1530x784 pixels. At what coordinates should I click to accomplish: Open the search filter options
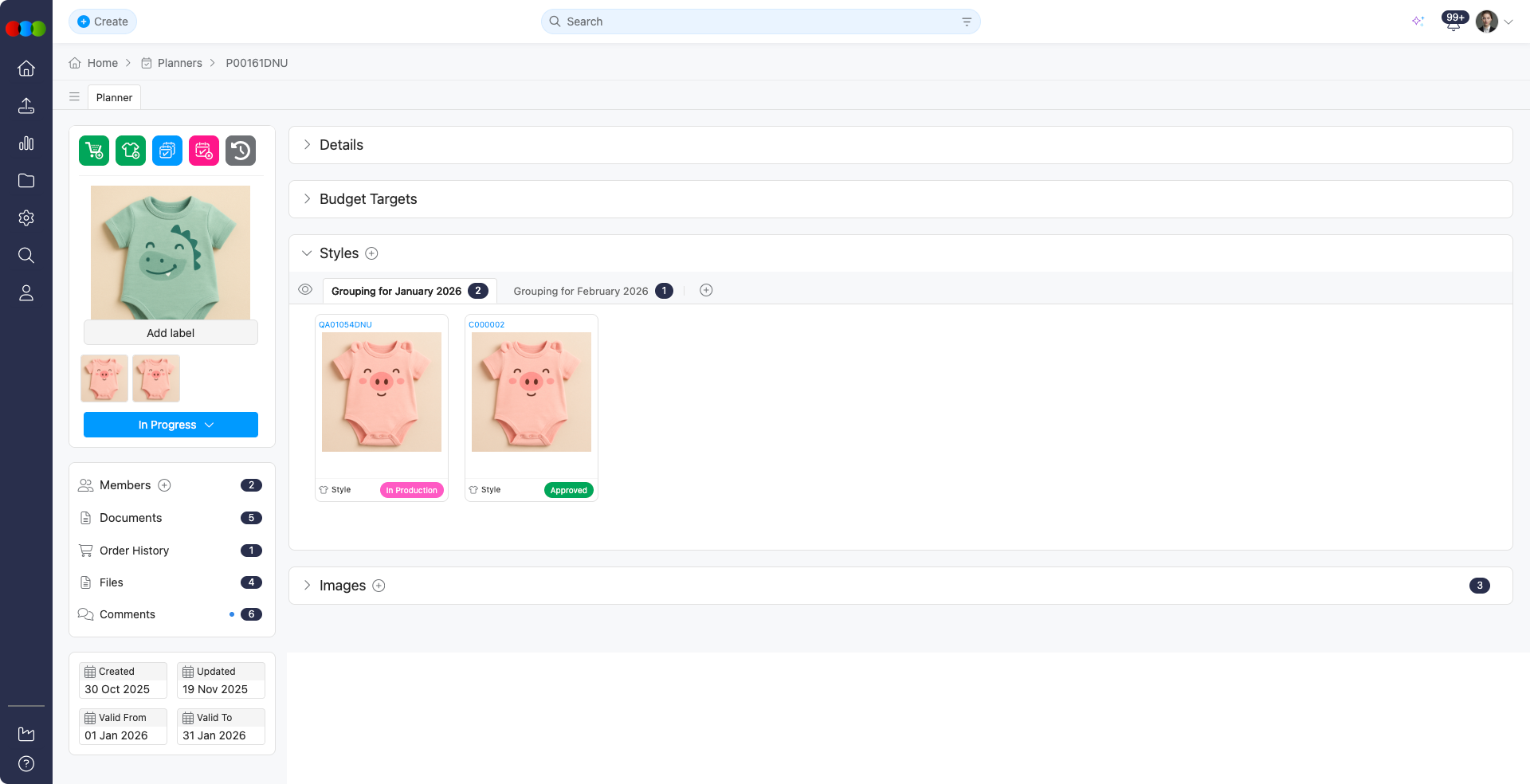pos(967,22)
